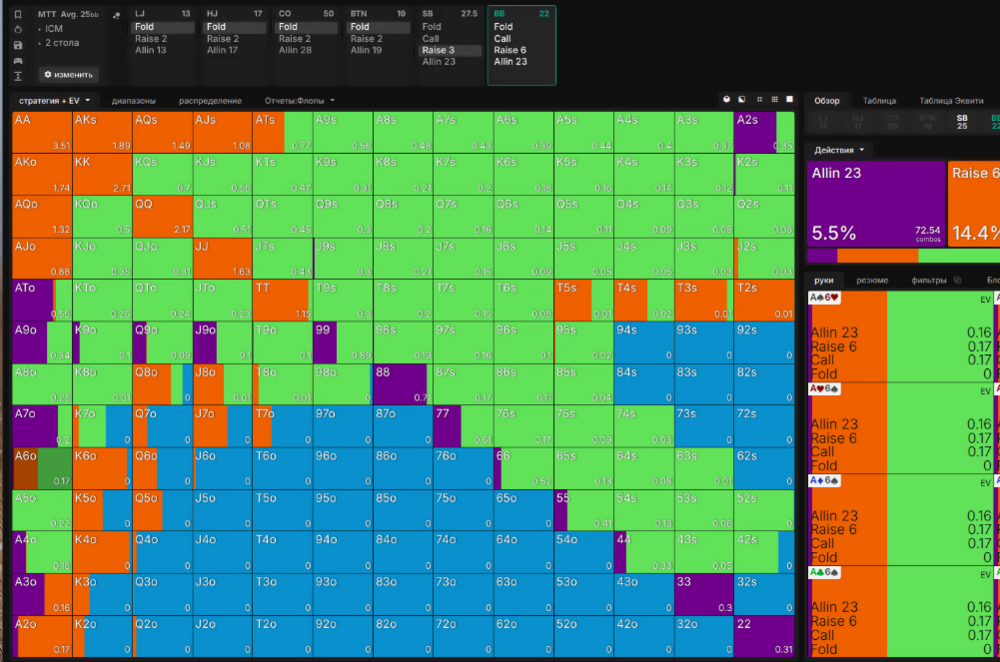Click the reset/refresh icon in left sidebar
Image resolution: width=1000 pixels, height=662 pixels.
pos(19,30)
